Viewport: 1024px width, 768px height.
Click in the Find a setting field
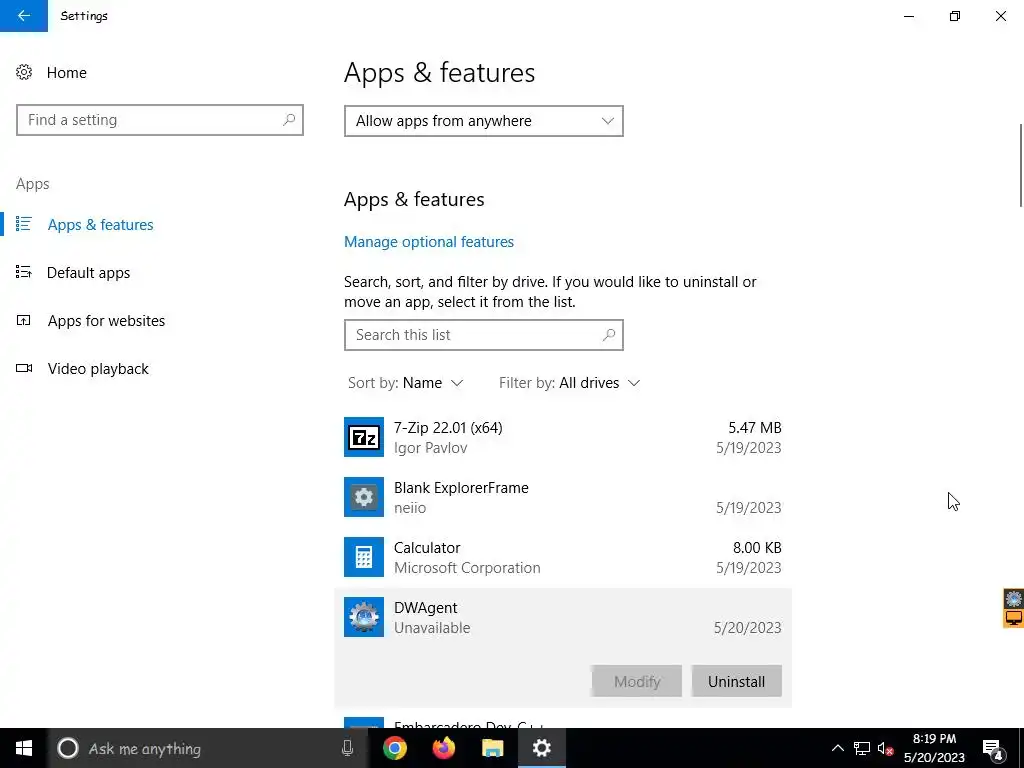point(159,120)
